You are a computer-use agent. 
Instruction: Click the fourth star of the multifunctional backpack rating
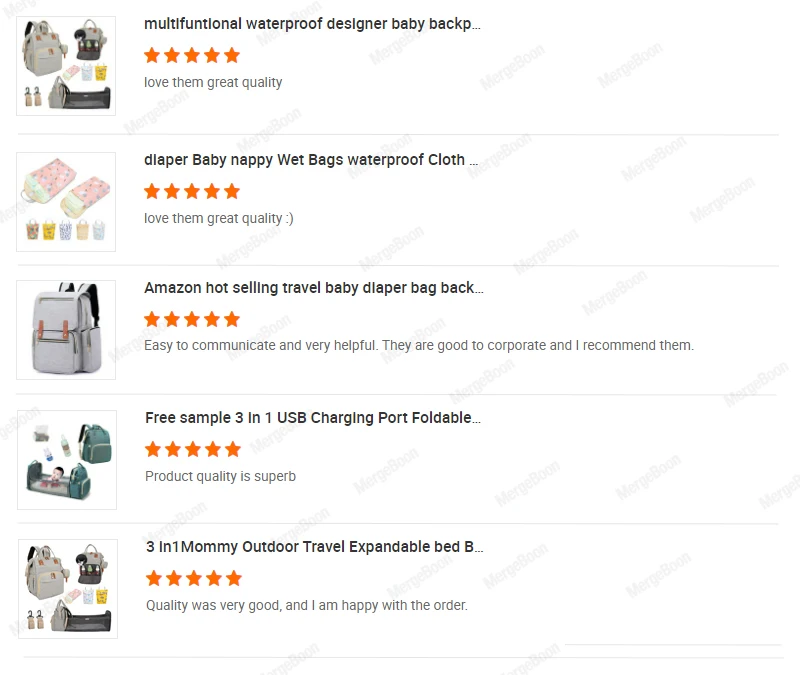coord(212,55)
